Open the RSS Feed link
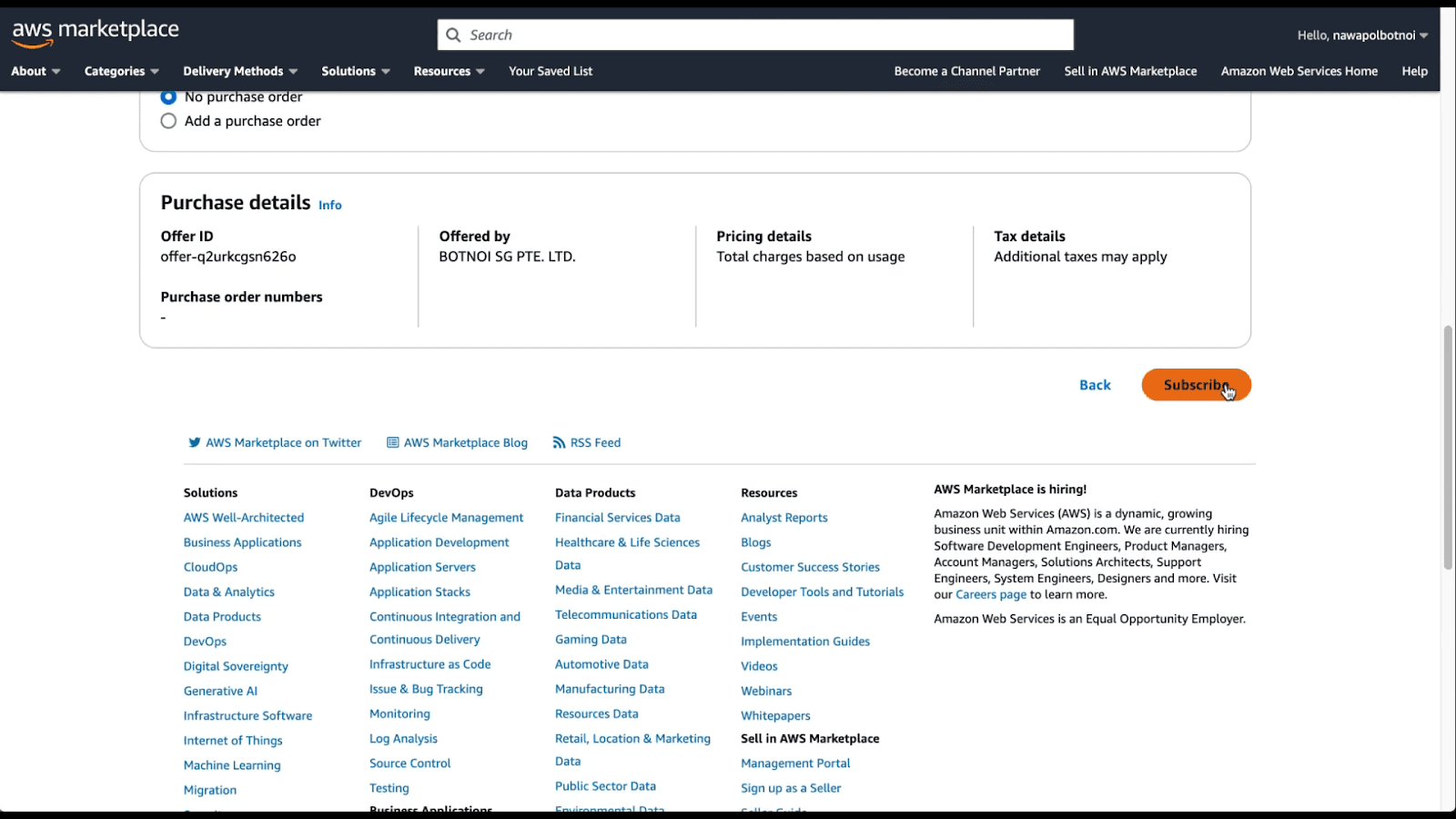The image size is (1456, 819). pos(595,442)
